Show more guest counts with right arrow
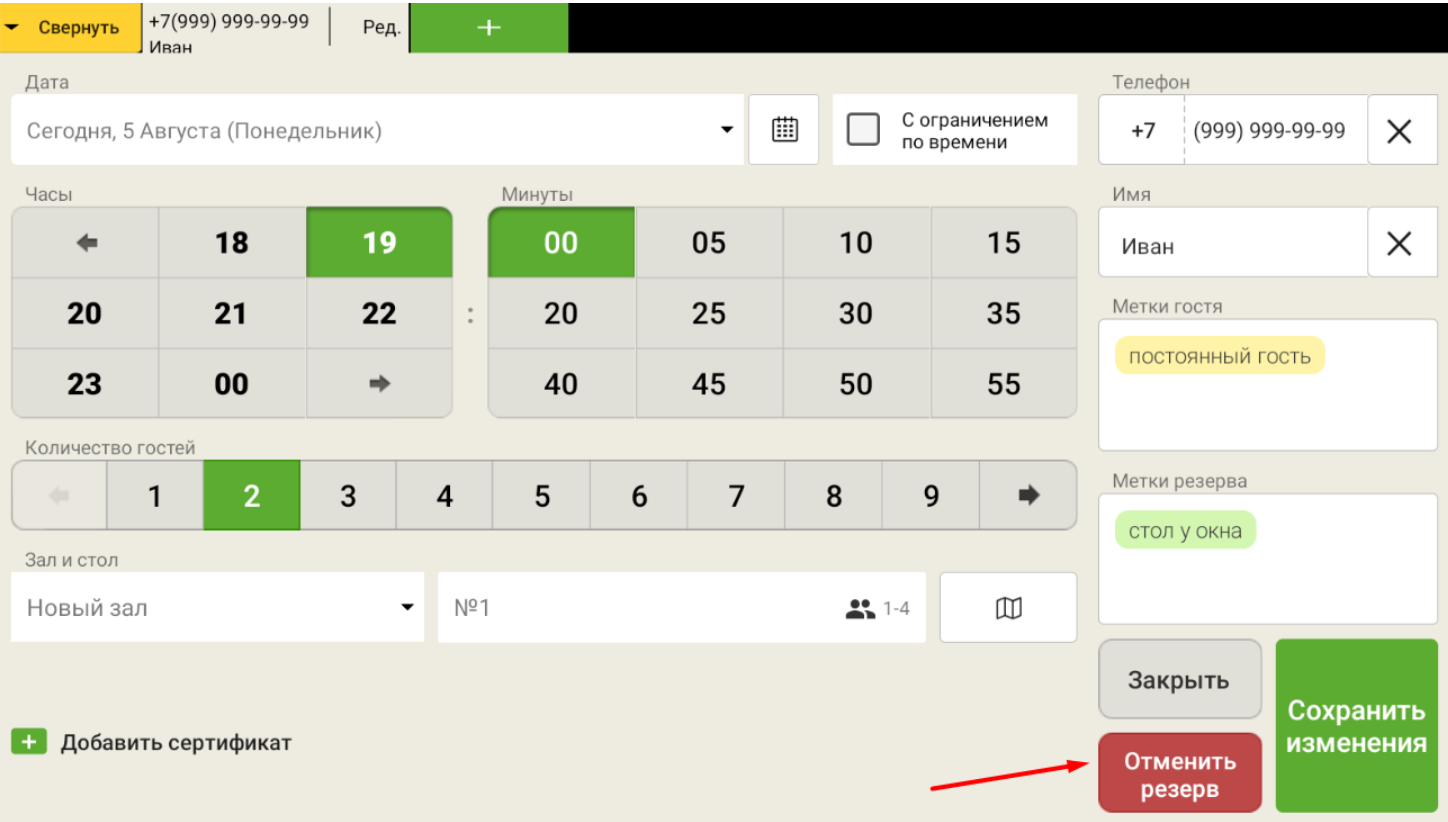 pos(1027,496)
